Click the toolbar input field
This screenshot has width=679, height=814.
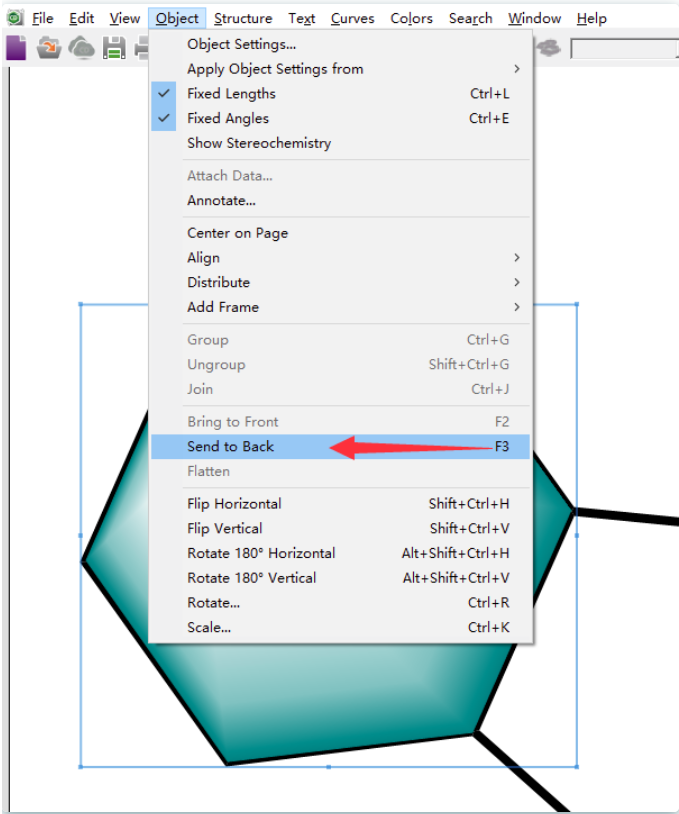point(624,49)
